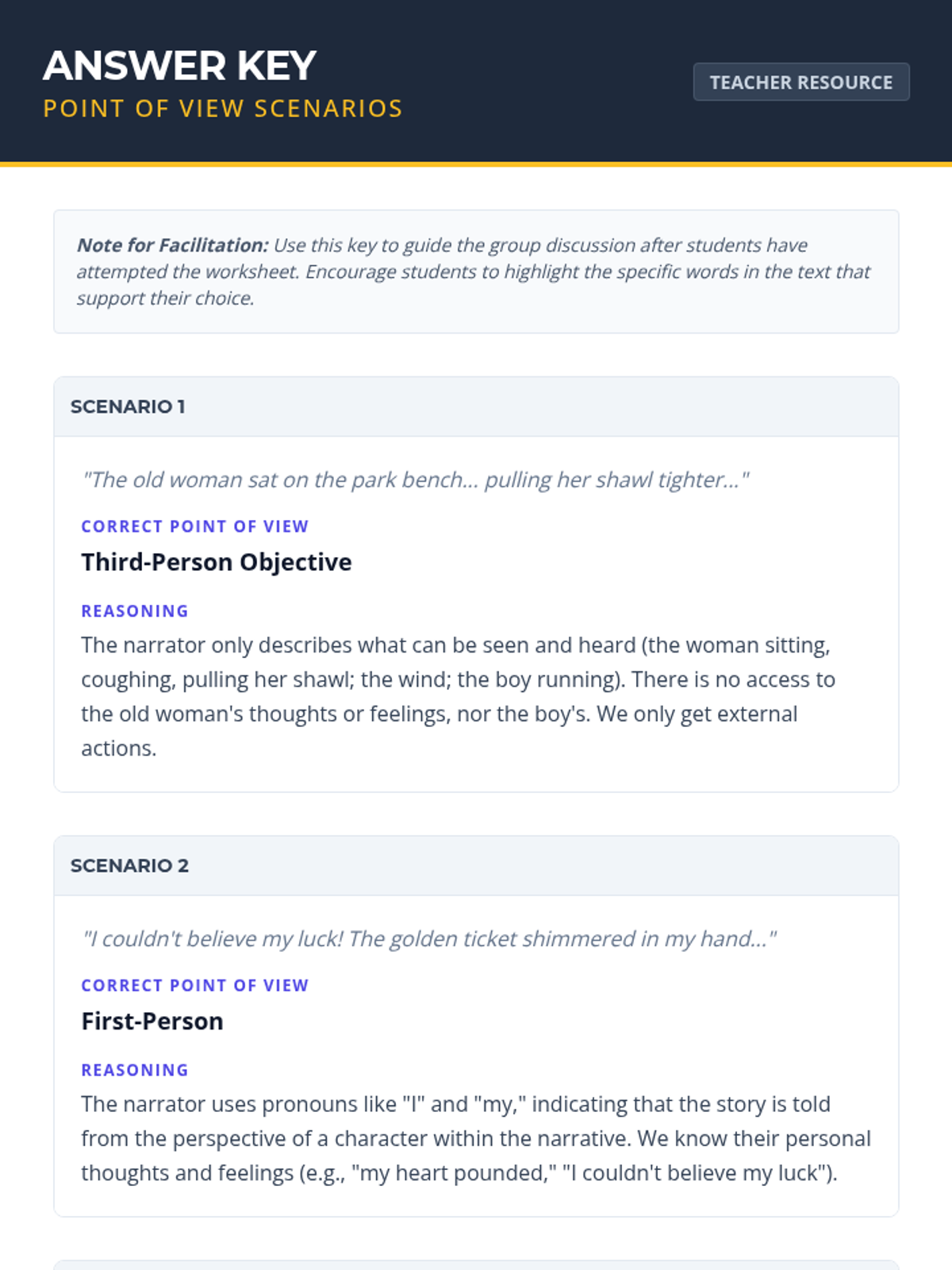Click the Note for Facilitation box

point(476,271)
